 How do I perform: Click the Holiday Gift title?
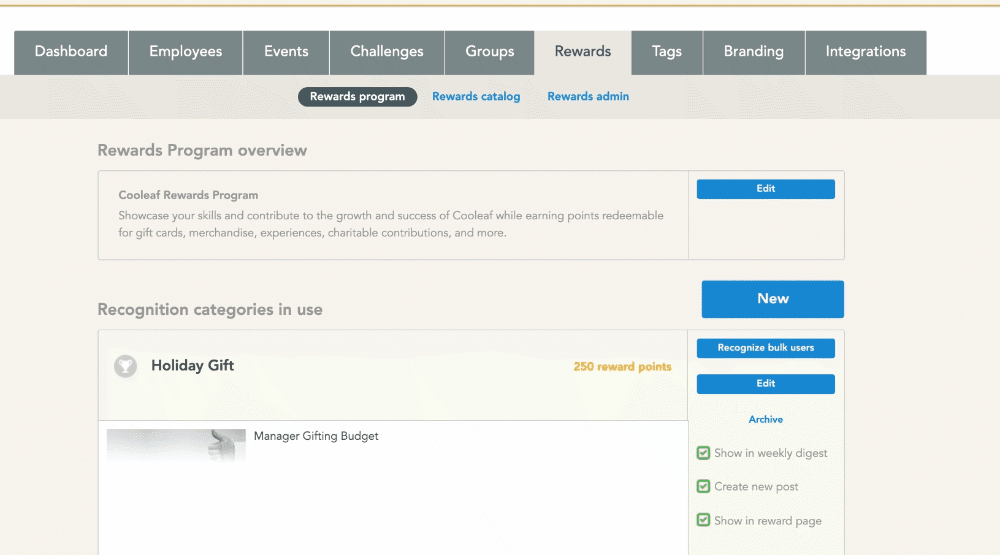(193, 366)
